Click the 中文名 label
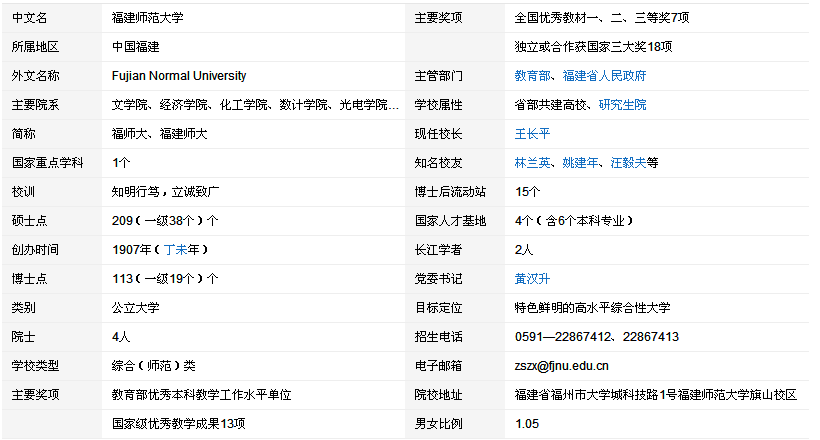Screen dimensions: 820x440 (x=30, y=18)
